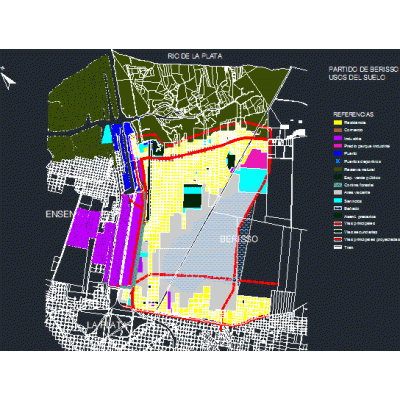
Task: Click the 'BERISSO' map label
Action: tap(239, 239)
